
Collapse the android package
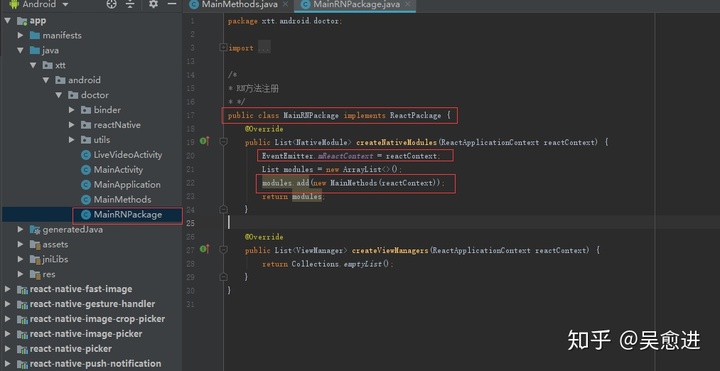[x=46, y=80]
